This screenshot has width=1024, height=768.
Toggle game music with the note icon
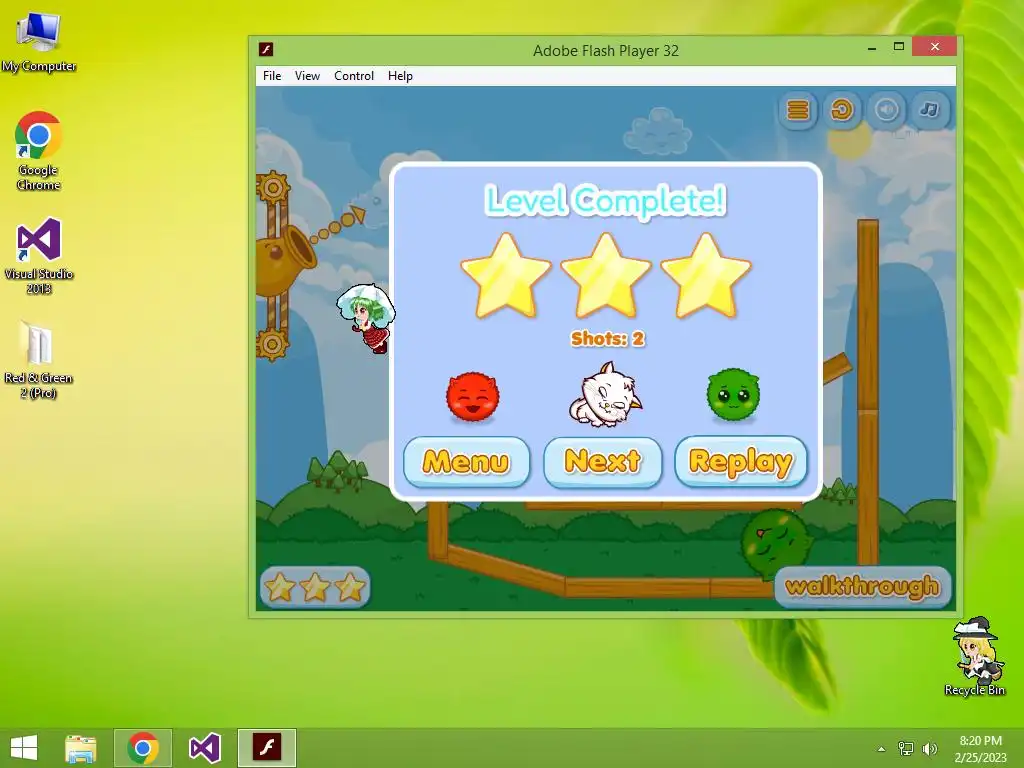(930, 110)
